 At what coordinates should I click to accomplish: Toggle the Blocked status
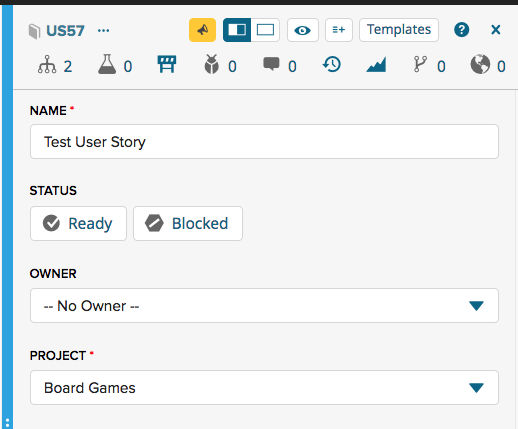(x=188, y=223)
